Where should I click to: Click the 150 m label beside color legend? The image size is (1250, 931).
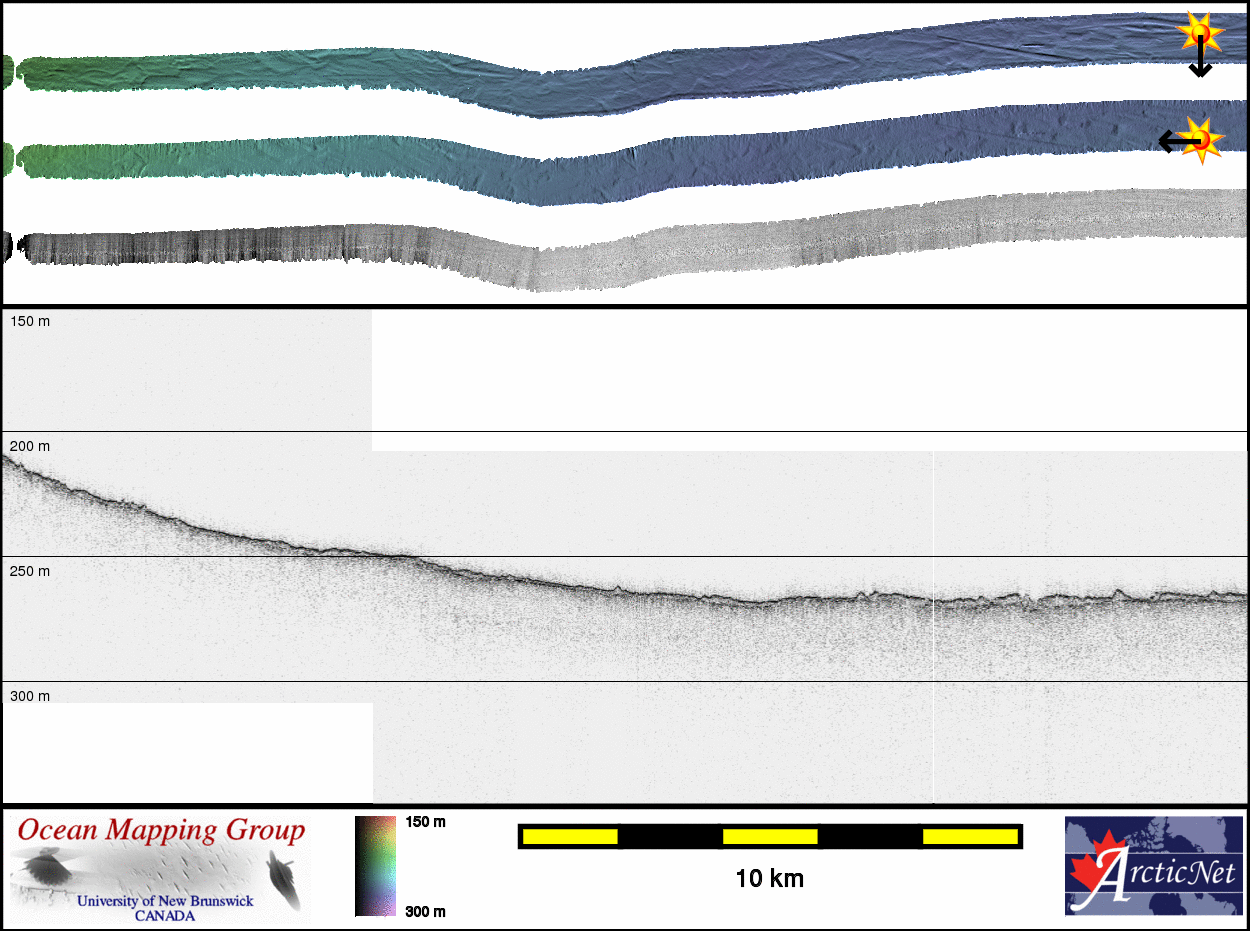click(425, 822)
